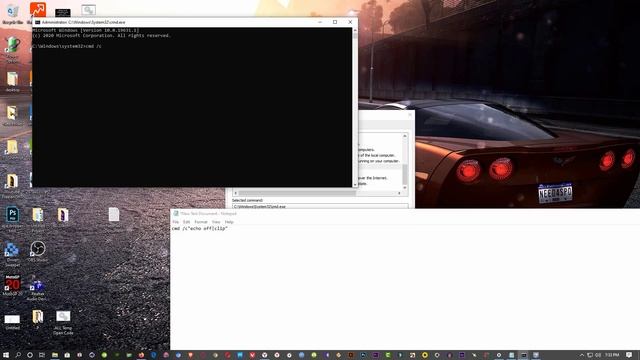Screen dimensions: 640x360
Task: Open the blank document icon on desktop
Action: pyautogui.click(x=114, y=214)
